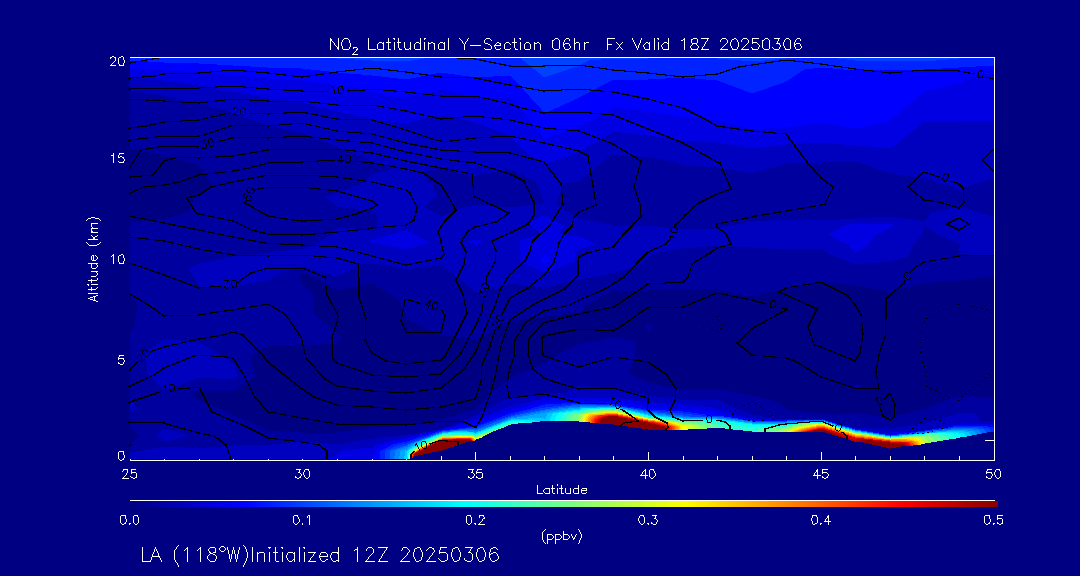Click color bar tick label "0.5"
This screenshot has height=576, width=1080.
pyautogui.click(x=994, y=521)
